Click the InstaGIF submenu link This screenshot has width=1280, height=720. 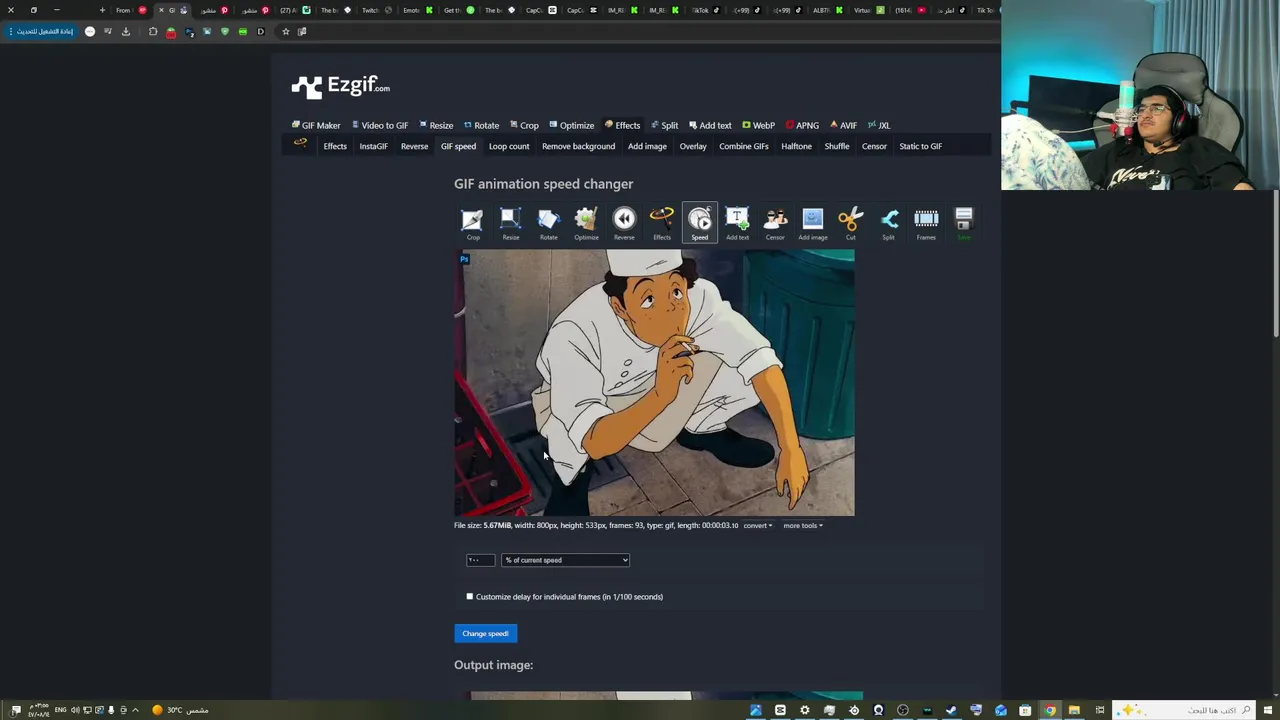click(x=373, y=146)
